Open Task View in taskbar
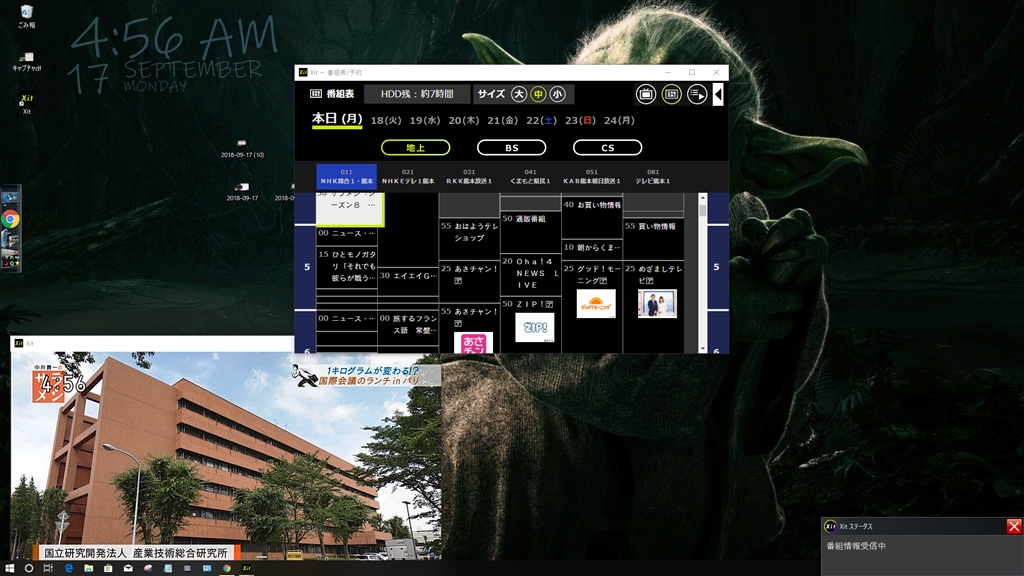Screen dimensions: 1024x576 [x=48, y=568]
